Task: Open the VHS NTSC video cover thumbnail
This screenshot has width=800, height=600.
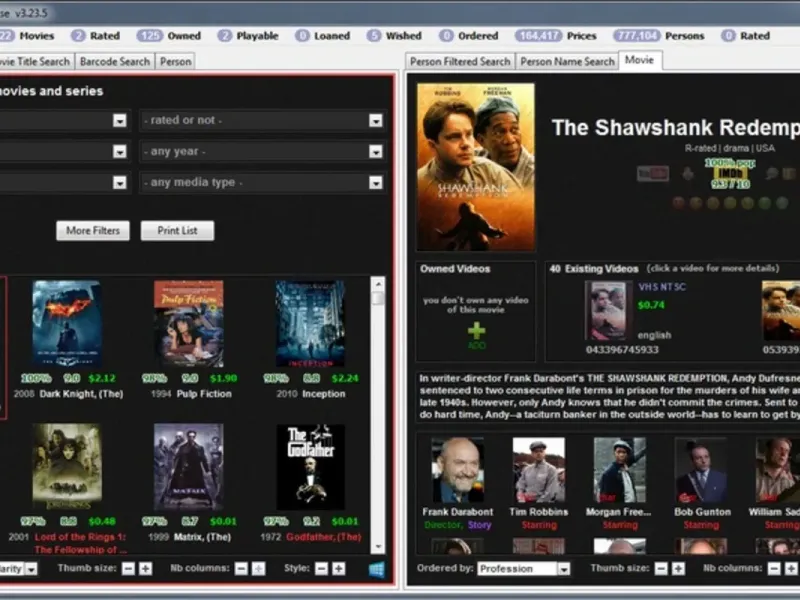Action: (x=608, y=310)
